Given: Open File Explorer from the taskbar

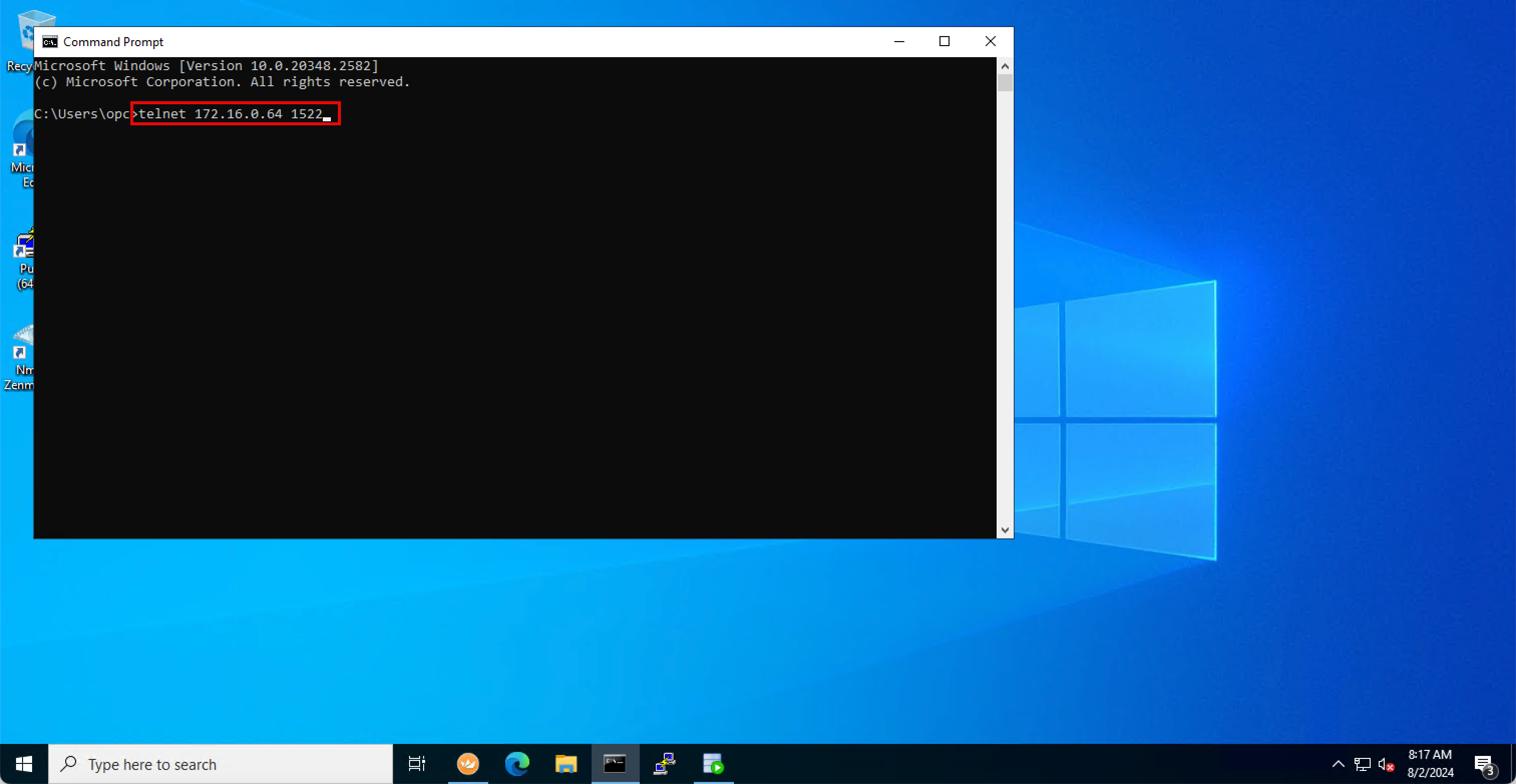Looking at the screenshot, I should (x=566, y=764).
